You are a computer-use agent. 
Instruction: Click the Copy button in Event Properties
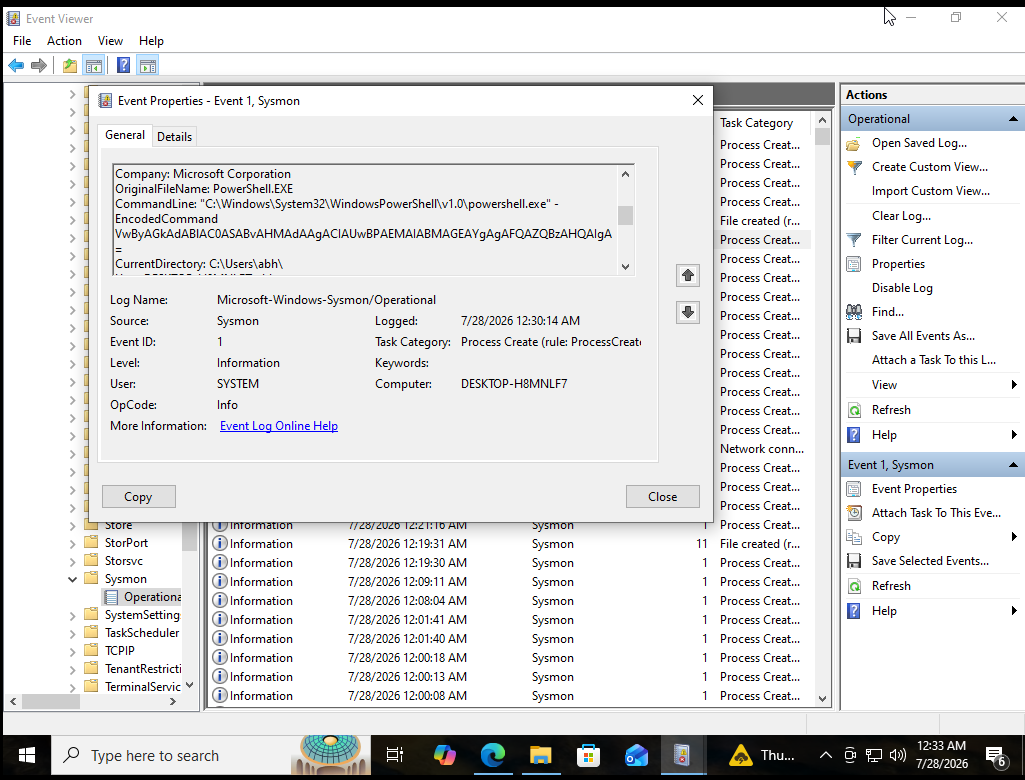coord(139,497)
